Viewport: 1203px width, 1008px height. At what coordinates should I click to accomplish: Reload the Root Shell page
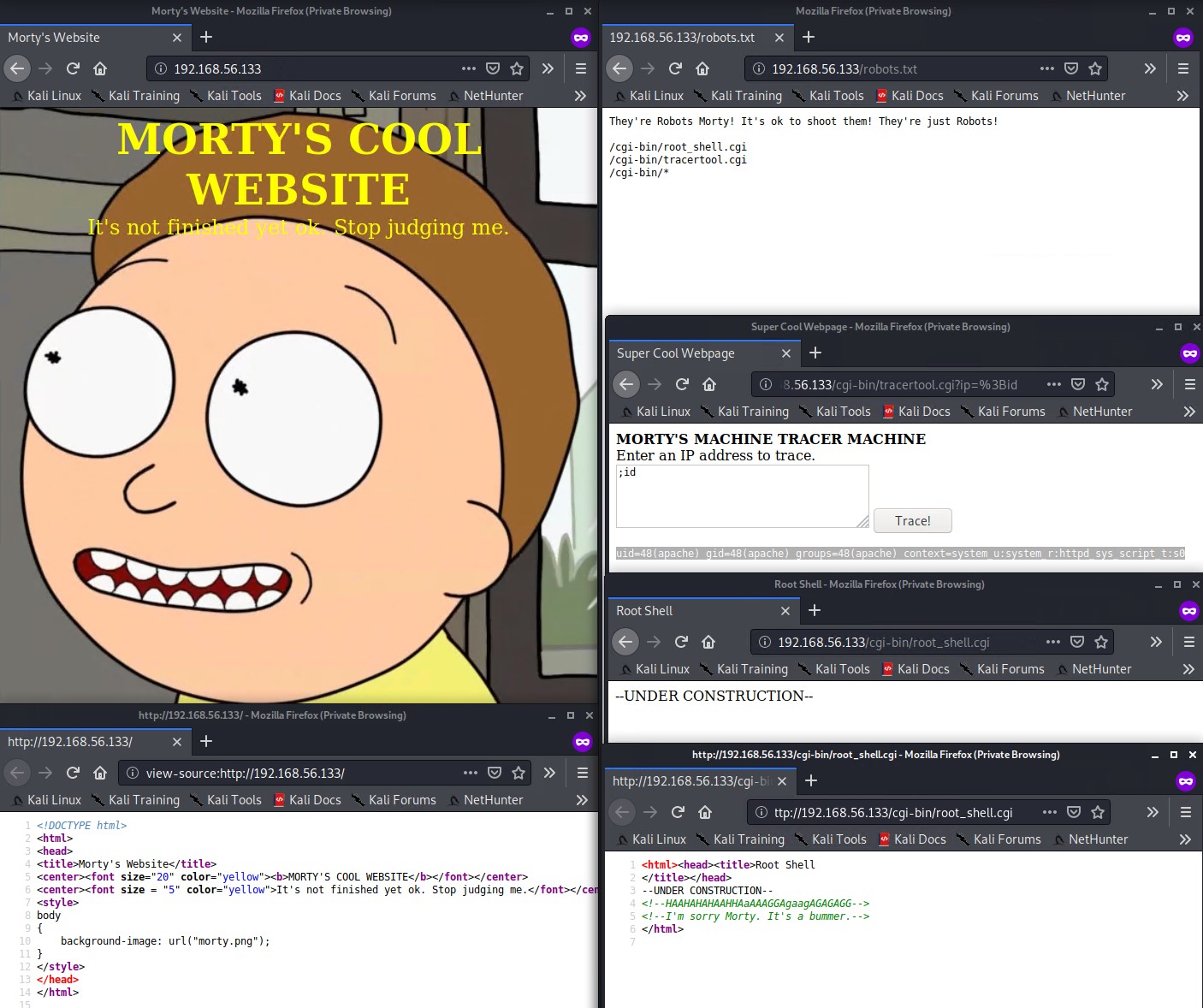[x=681, y=642]
